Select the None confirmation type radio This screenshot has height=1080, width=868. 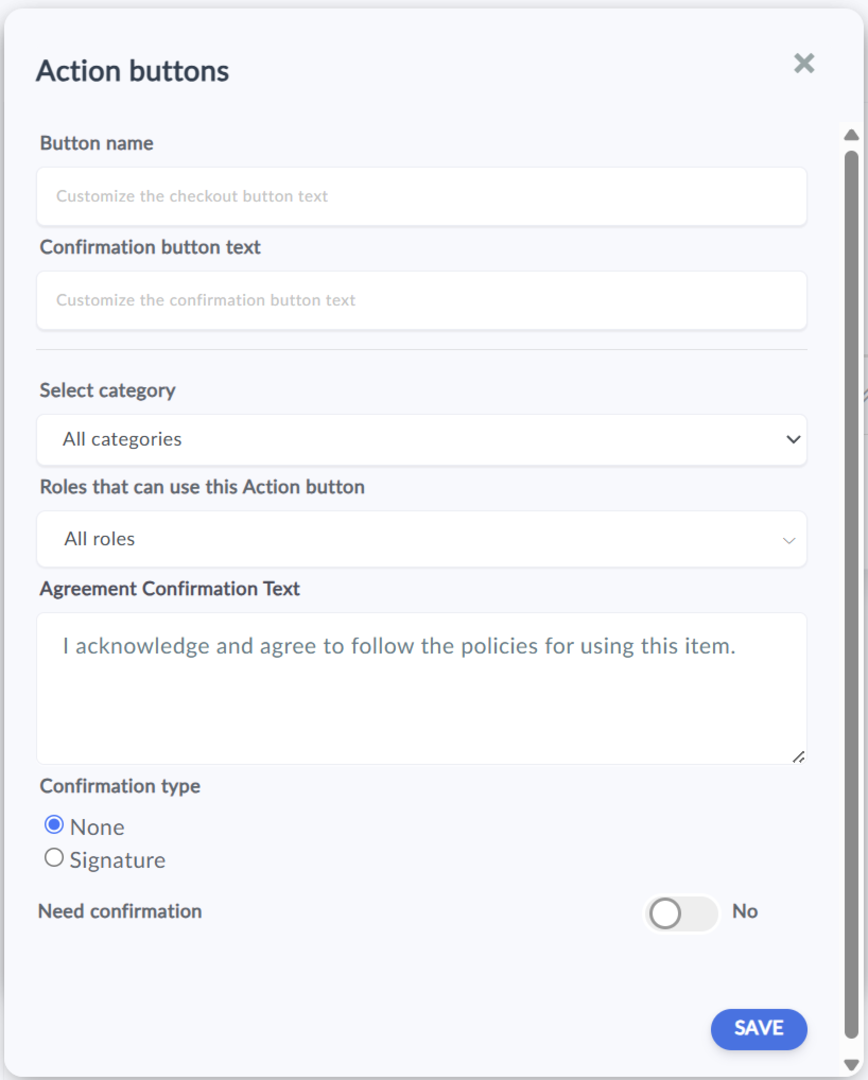tap(54, 826)
